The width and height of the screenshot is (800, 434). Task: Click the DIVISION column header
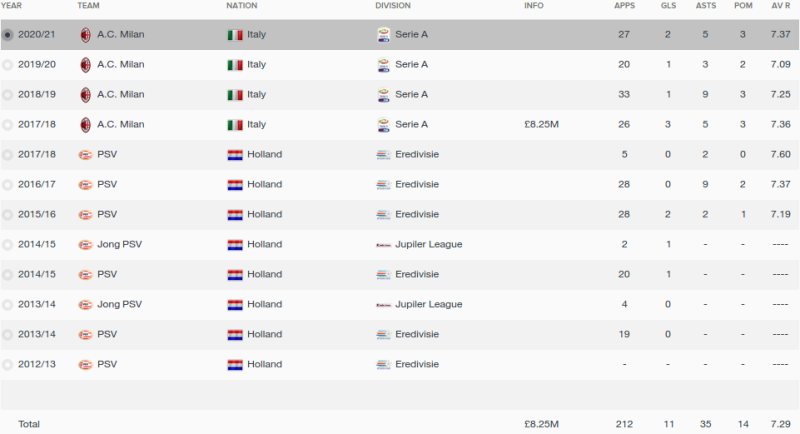tap(393, 6)
